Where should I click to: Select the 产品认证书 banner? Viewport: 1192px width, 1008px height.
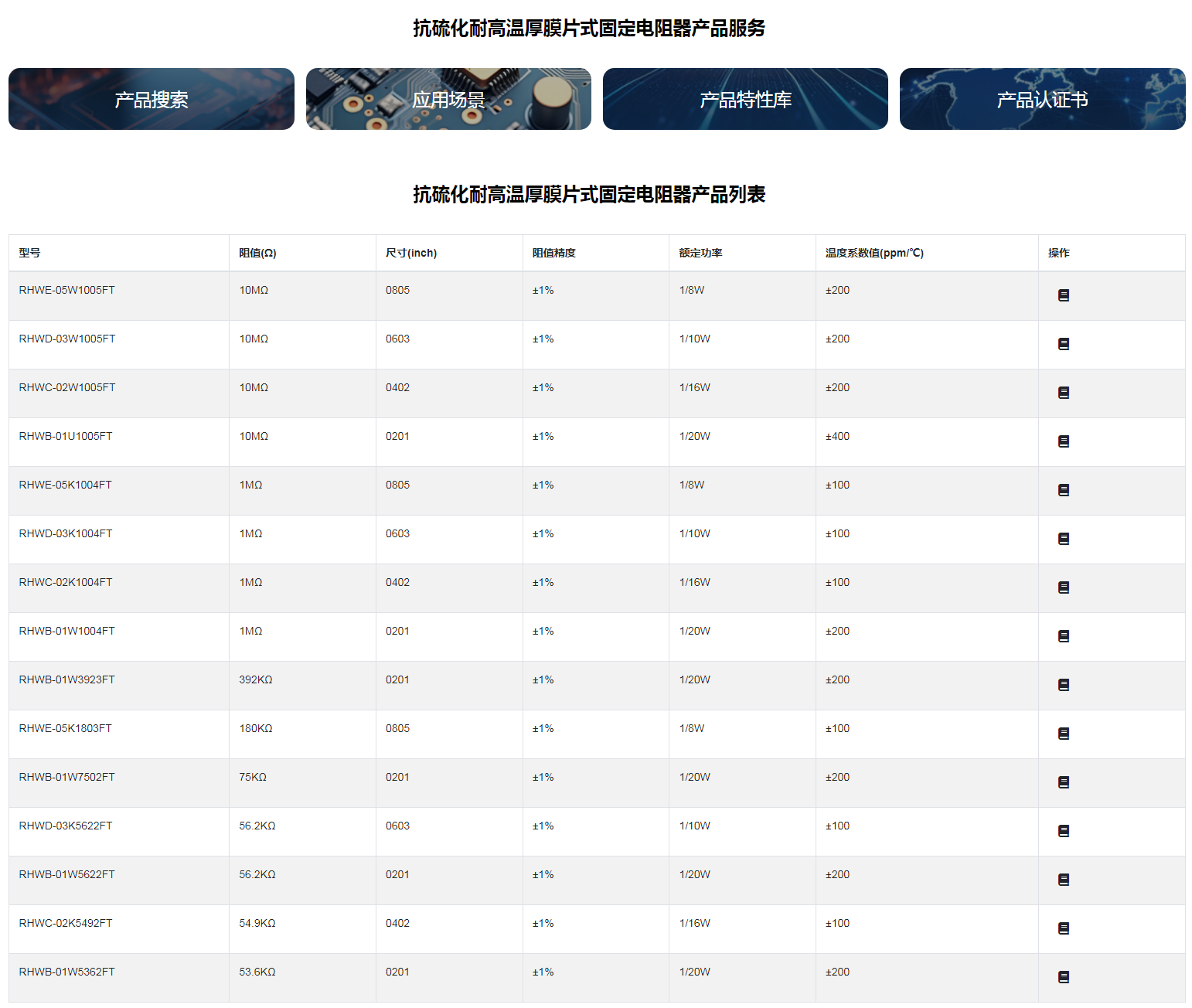(1042, 99)
